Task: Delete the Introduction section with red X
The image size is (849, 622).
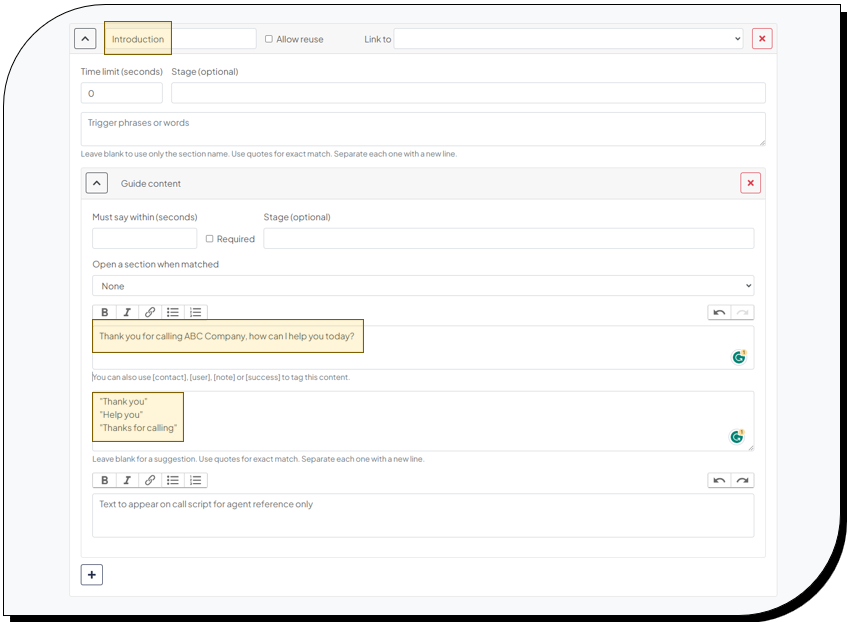Action: 762,39
